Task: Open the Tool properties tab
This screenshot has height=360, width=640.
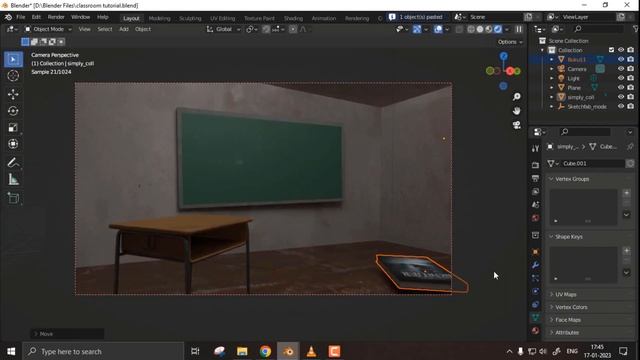Action: (536, 149)
